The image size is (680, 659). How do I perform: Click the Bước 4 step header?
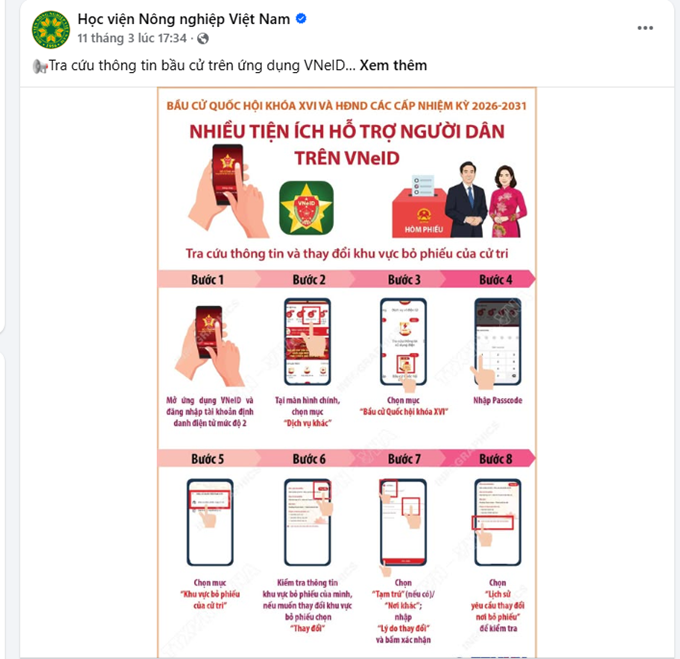coord(495,280)
